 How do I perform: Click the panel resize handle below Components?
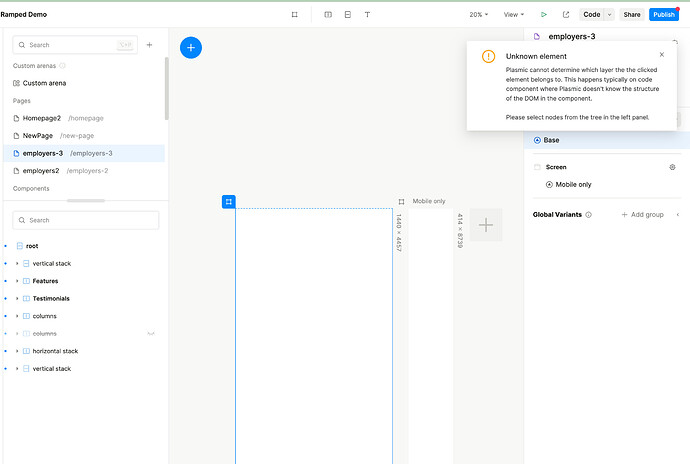pyautogui.click(x=86, y=201)
